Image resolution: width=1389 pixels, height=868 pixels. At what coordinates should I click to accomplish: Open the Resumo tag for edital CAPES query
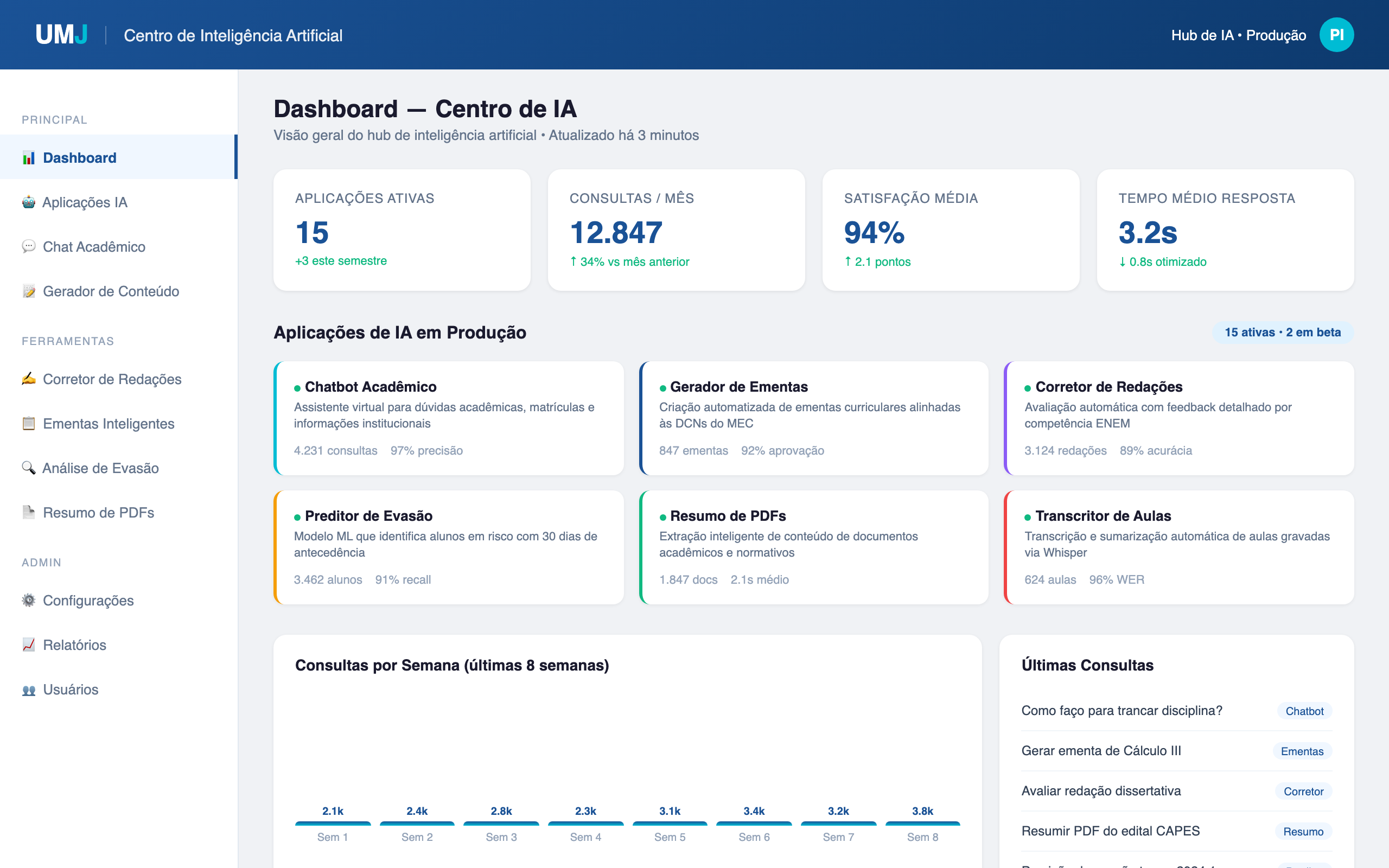coord(1303,831)
